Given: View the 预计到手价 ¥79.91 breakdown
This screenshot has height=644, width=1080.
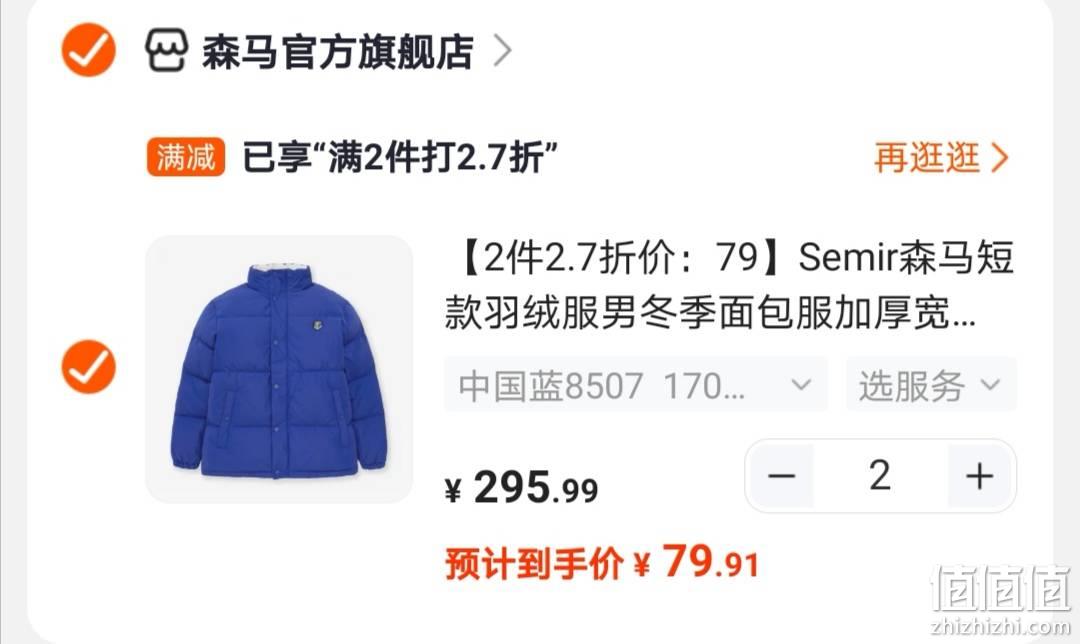Looking at the screenshot, I should pos(602,563).
